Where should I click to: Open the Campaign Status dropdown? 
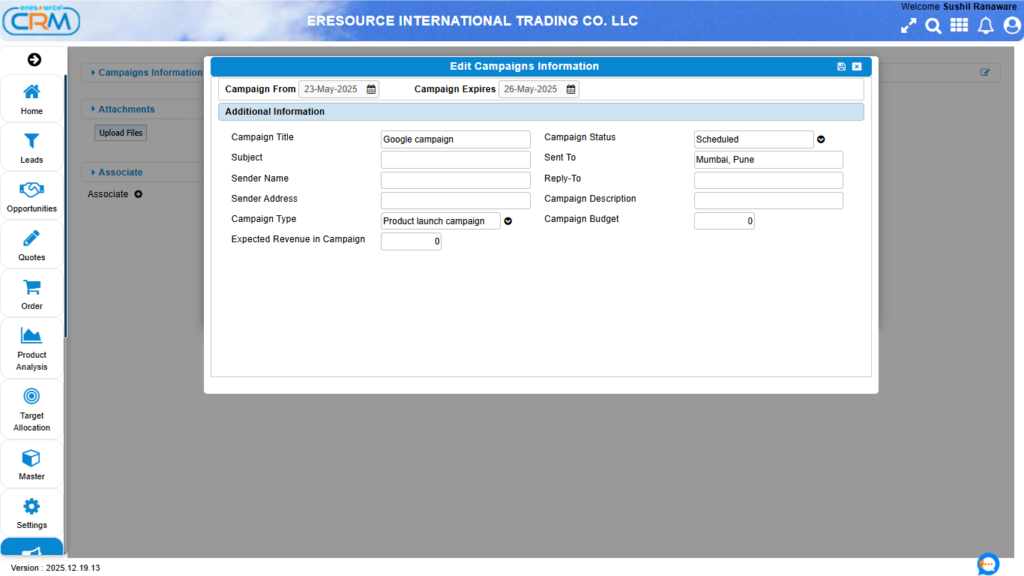pos(821,140)
